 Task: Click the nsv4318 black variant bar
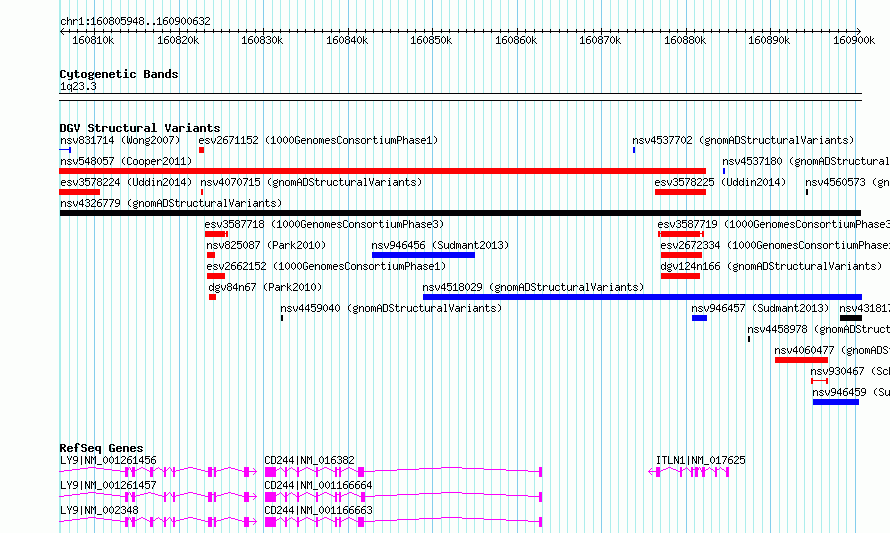click(x=851, y=318)
